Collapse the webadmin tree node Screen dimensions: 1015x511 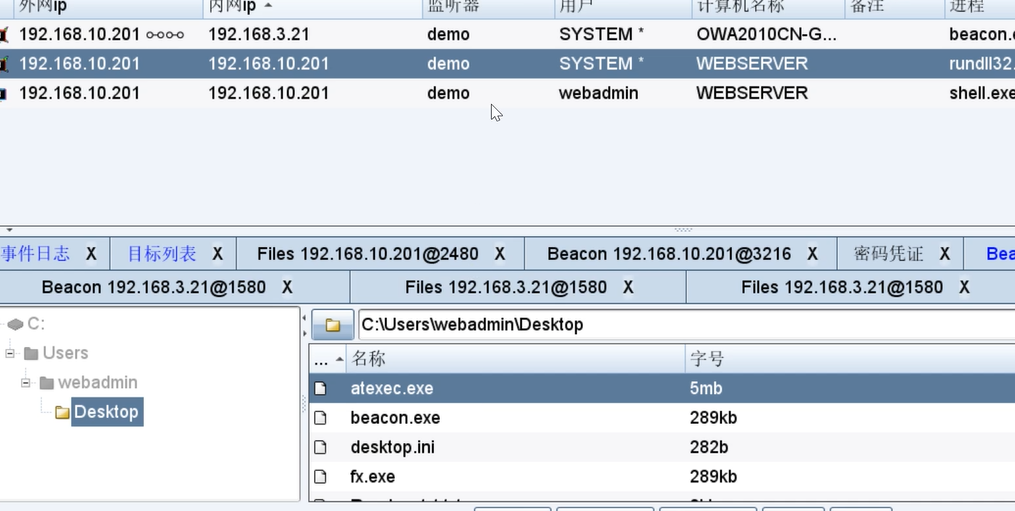pos(25,383)
